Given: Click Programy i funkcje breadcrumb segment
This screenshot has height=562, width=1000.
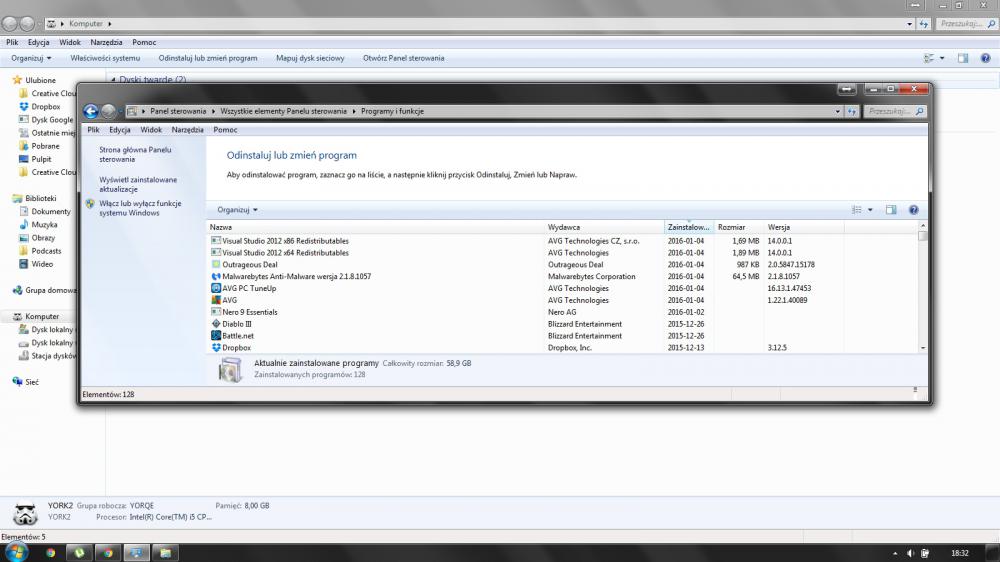Looking at the screenshot, I should click(392, 112).
